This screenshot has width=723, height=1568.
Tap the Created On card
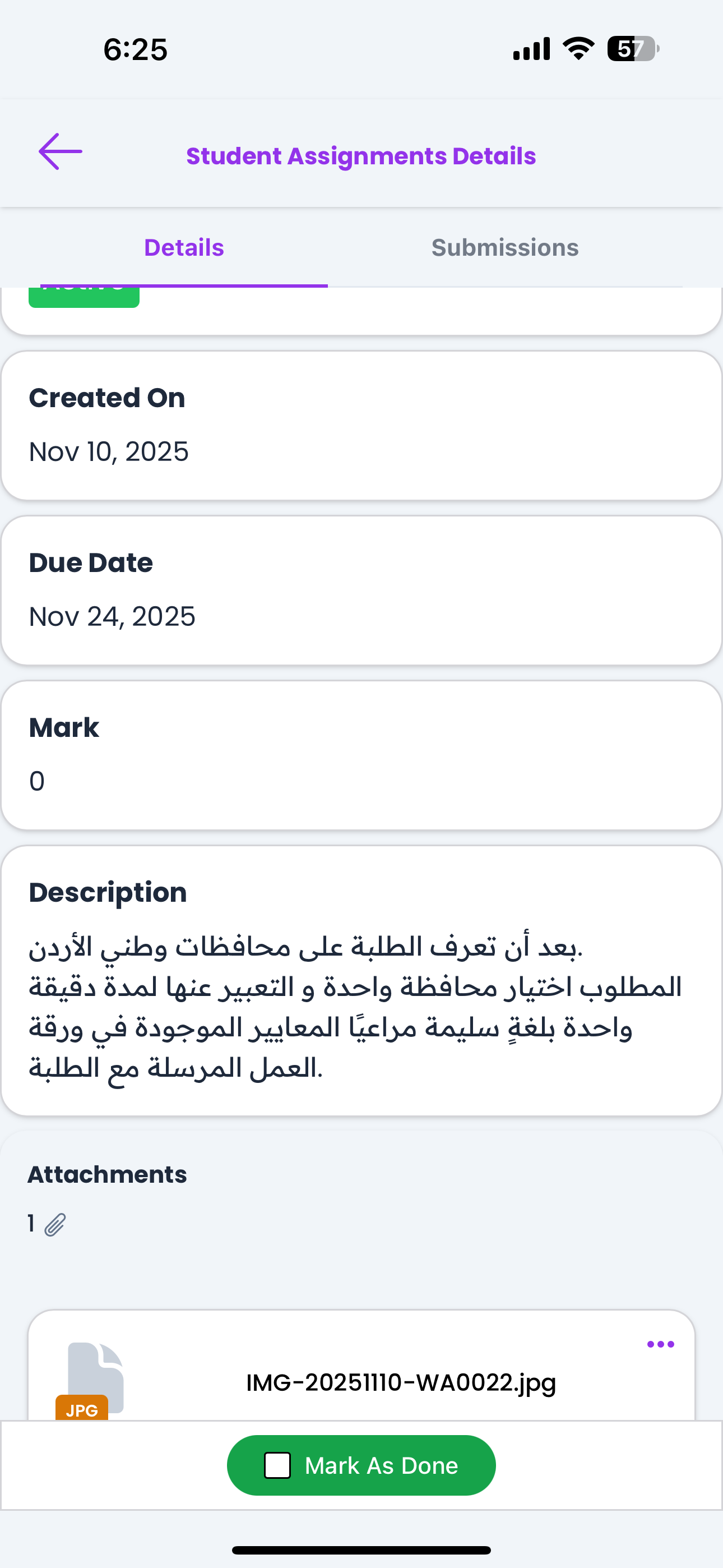point(361,426)
